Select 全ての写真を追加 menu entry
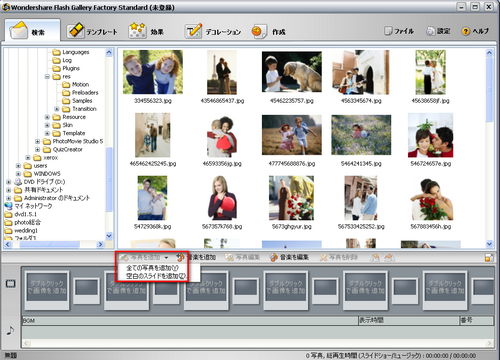Viewport: 500px width, 360px height. coord(152,268)
